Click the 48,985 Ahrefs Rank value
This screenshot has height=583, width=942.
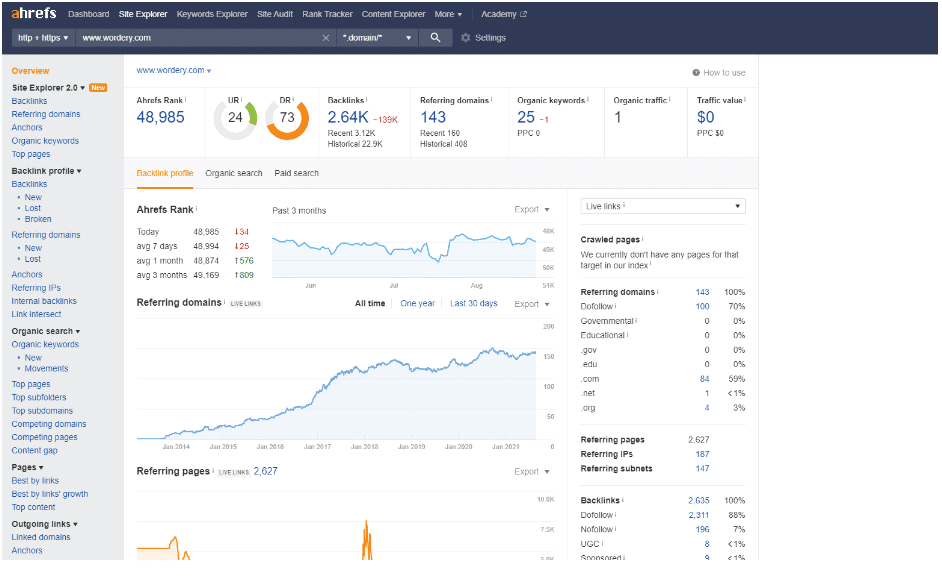(x=160, y=117)
